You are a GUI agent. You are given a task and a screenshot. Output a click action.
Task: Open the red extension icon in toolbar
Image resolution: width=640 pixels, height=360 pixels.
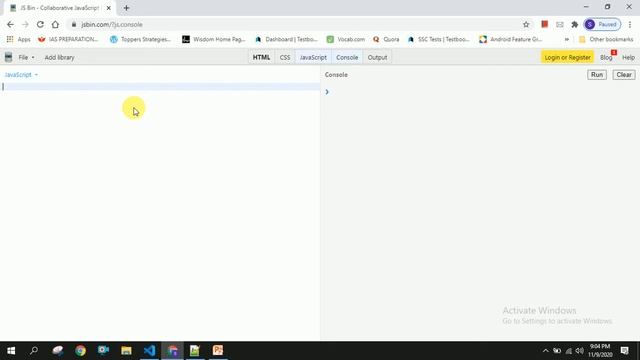(544, 24)
